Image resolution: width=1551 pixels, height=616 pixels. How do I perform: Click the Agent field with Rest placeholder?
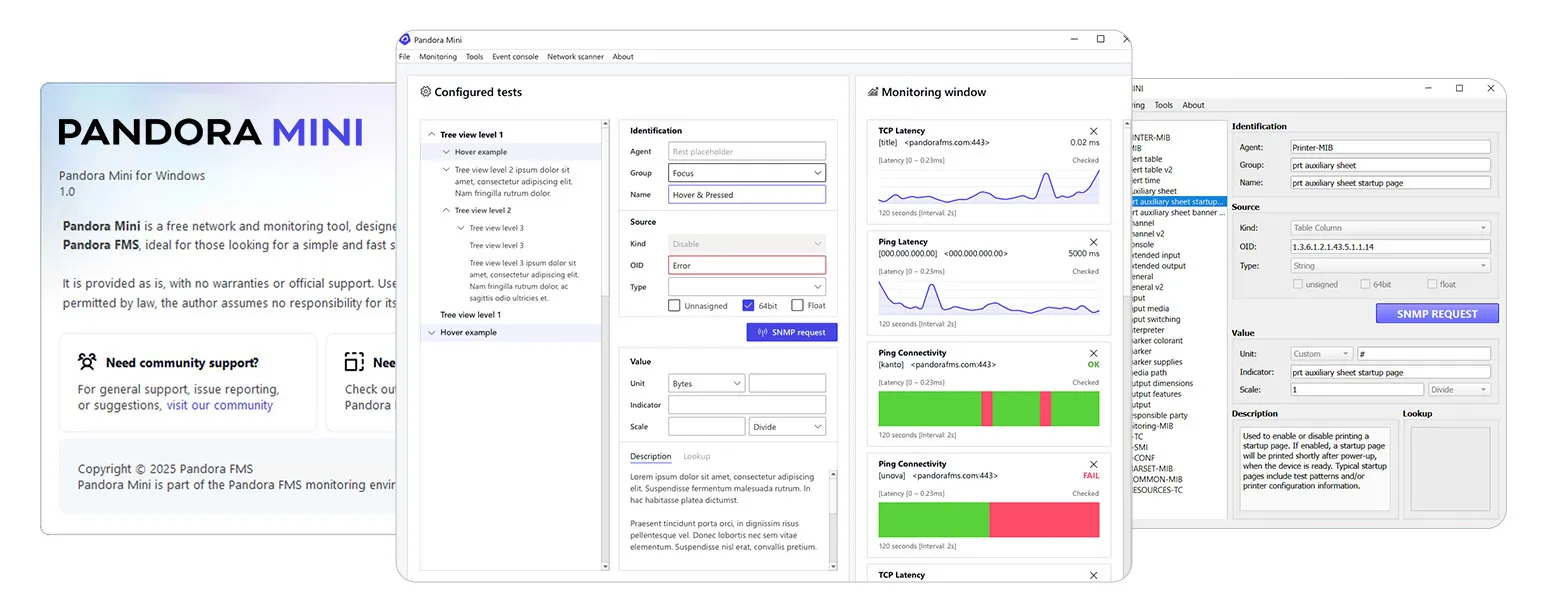click(747, 152)
